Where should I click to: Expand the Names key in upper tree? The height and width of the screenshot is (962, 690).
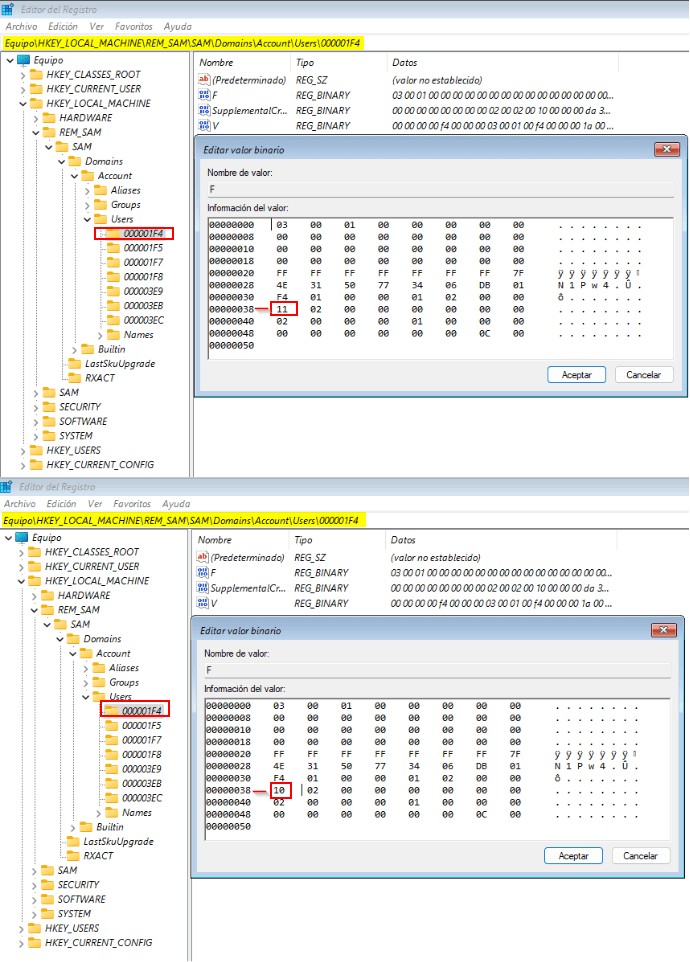[x=99, y=335]
